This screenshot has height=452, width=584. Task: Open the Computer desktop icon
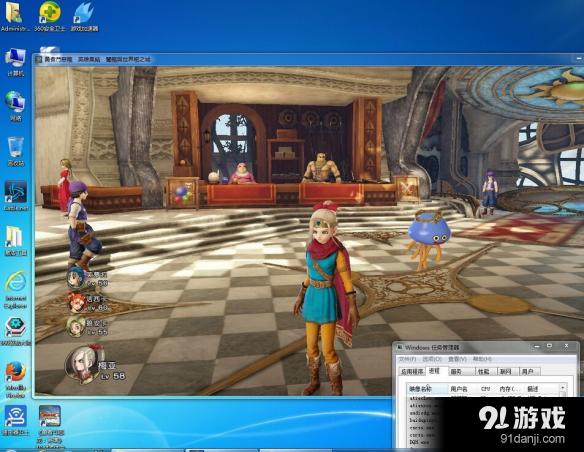point(15,62)
